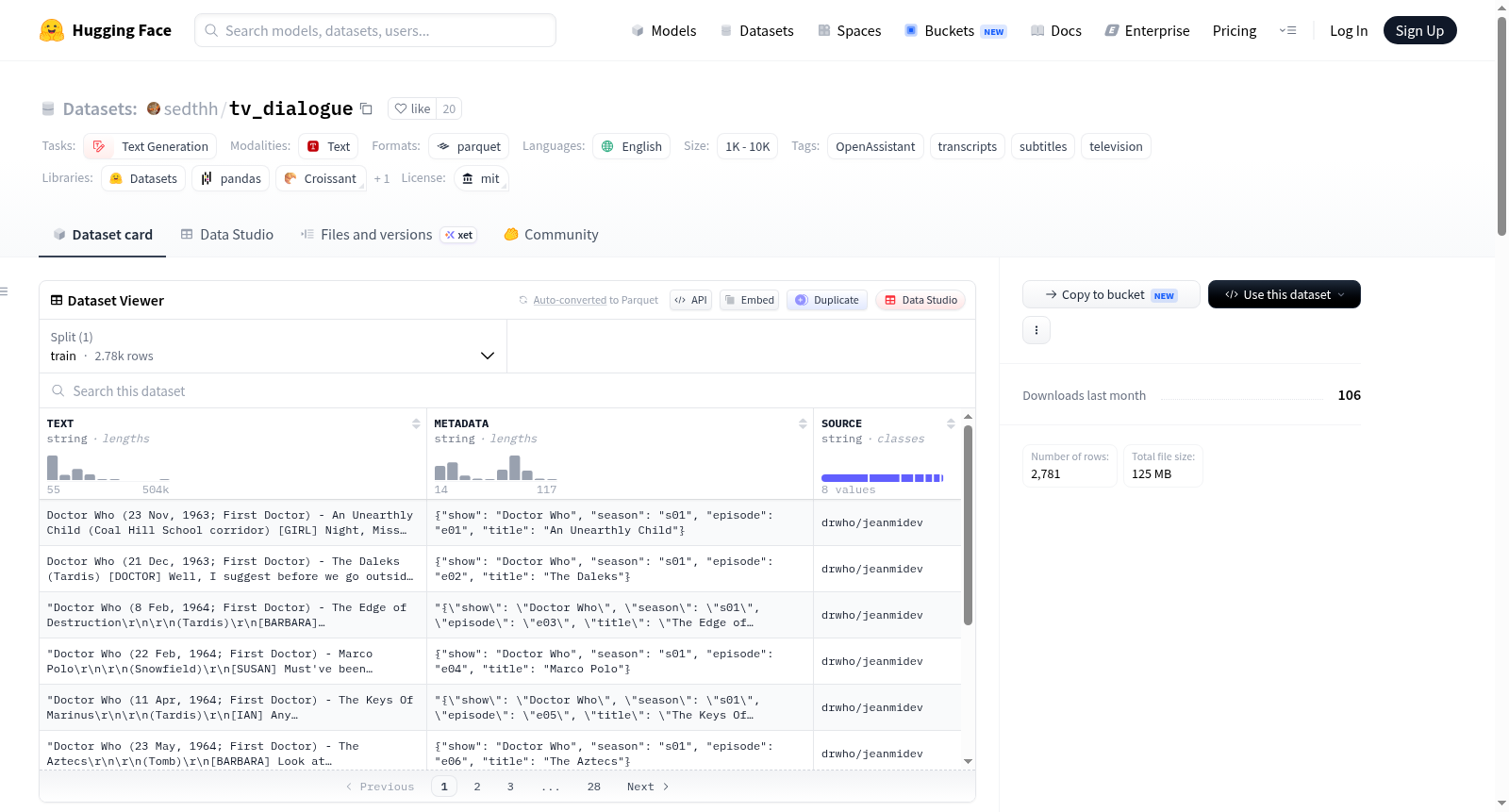1509x812 pixels.
Task: Click Copy to bucket button
Action: [x=1111, y=294]
